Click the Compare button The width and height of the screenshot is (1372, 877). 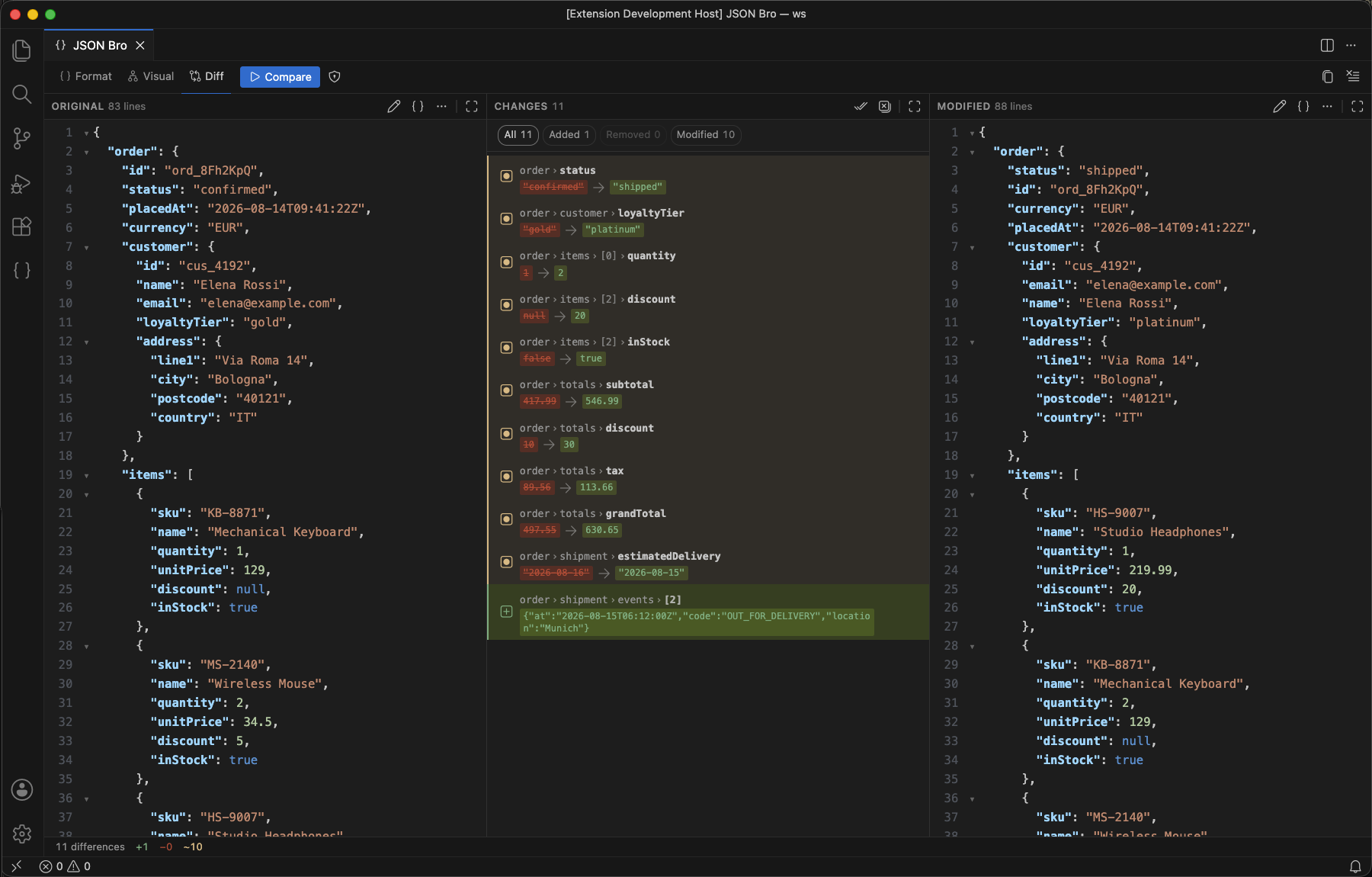(280, 77)
